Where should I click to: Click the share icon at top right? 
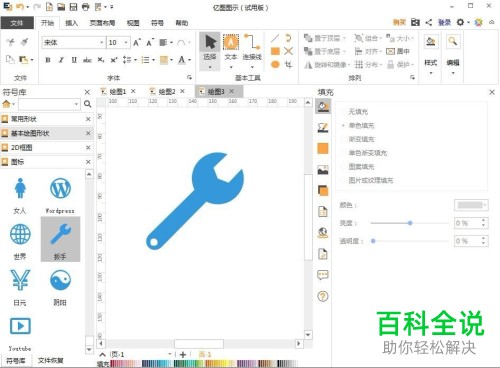429,22
